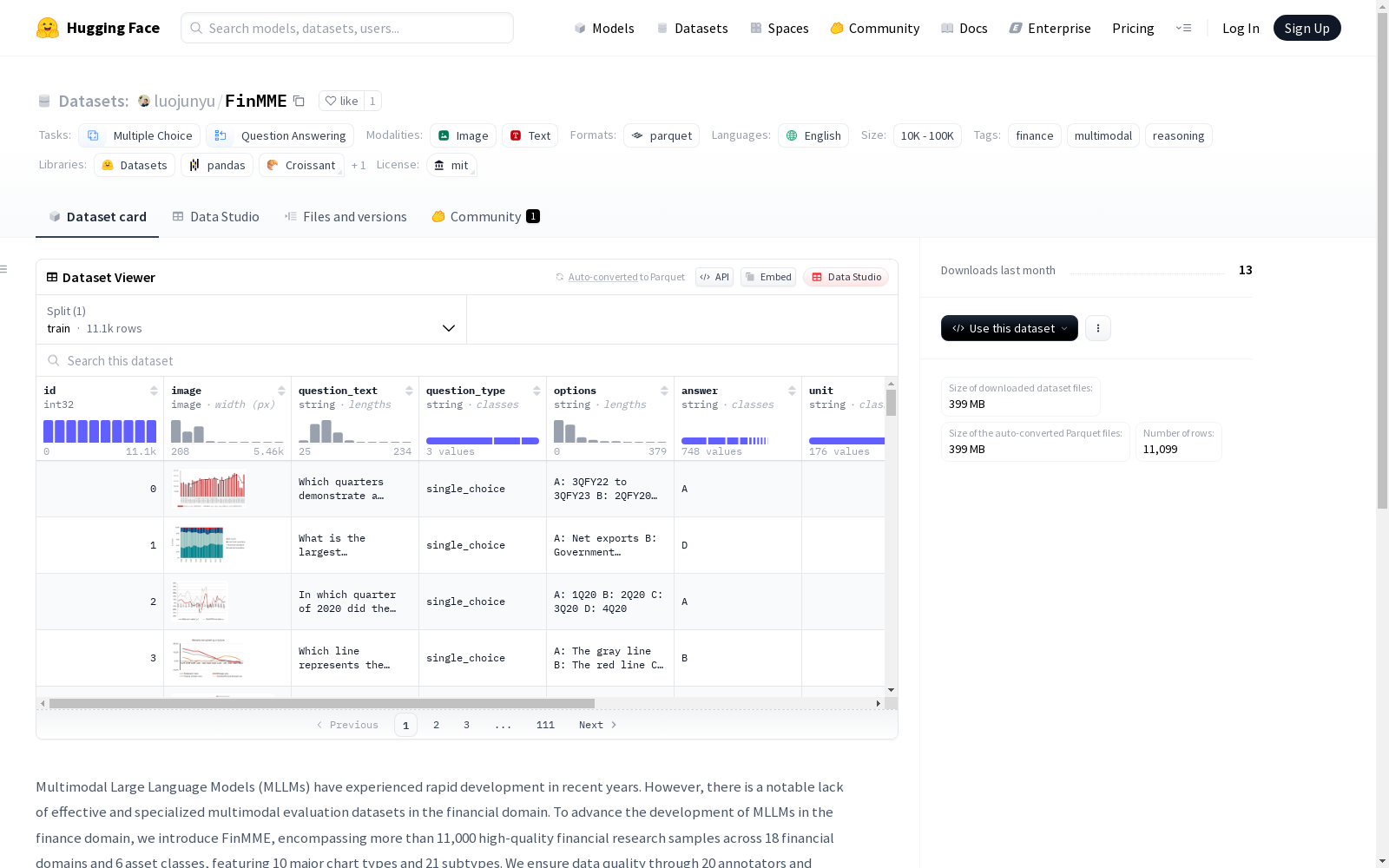This screenshot has width=1389, height=868.
Task: Sort the answer column
Action: [792, 391]
